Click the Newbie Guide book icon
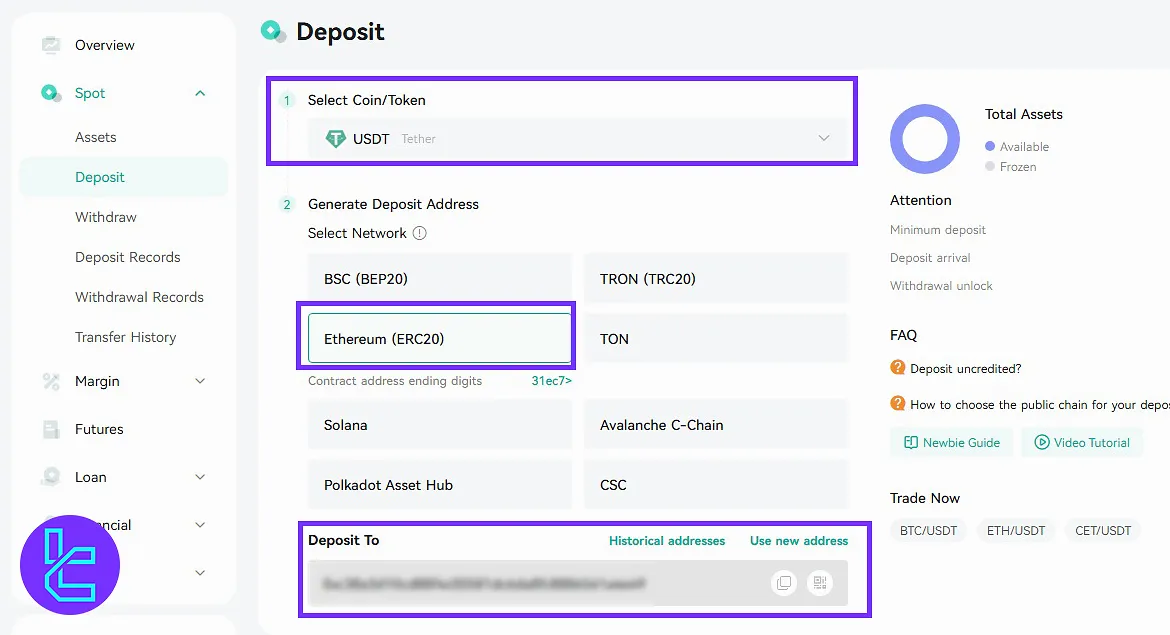Viewport: 1170px width, 635px height. [x=911, y=442]
